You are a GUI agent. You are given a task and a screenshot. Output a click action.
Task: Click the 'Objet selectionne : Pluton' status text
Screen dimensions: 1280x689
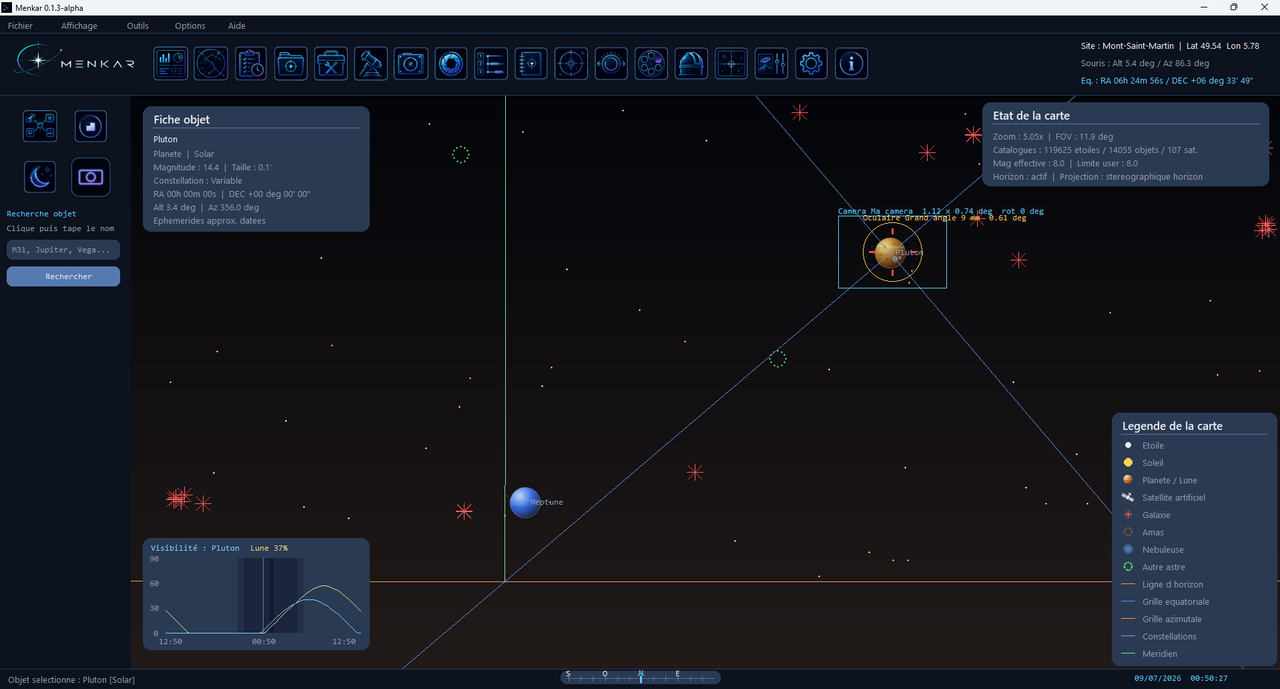click(x=71, y=680)
